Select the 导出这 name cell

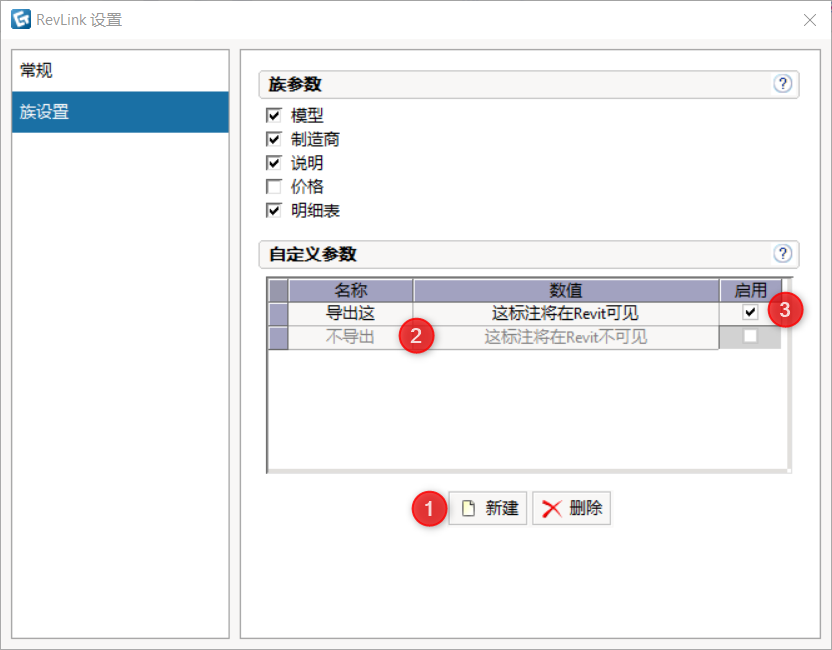click(350, 313)
